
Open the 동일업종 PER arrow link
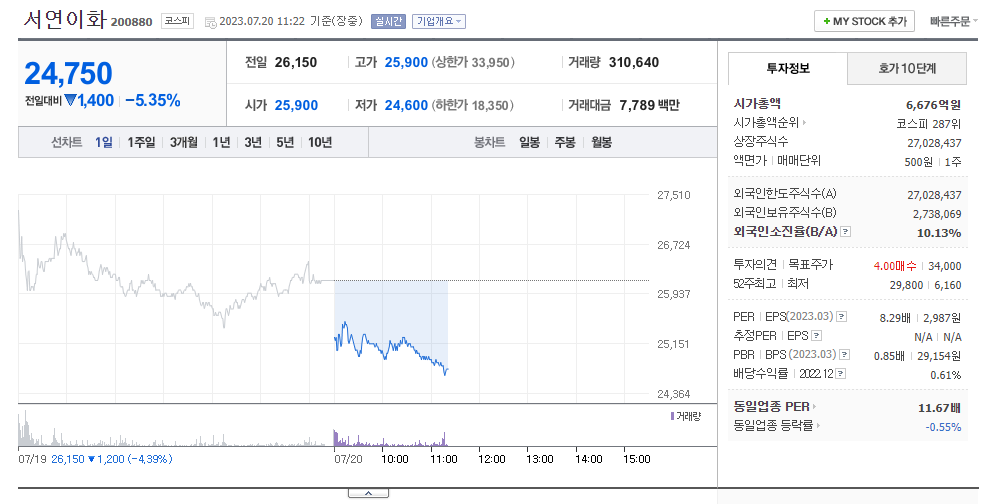(x=775, y=407)
